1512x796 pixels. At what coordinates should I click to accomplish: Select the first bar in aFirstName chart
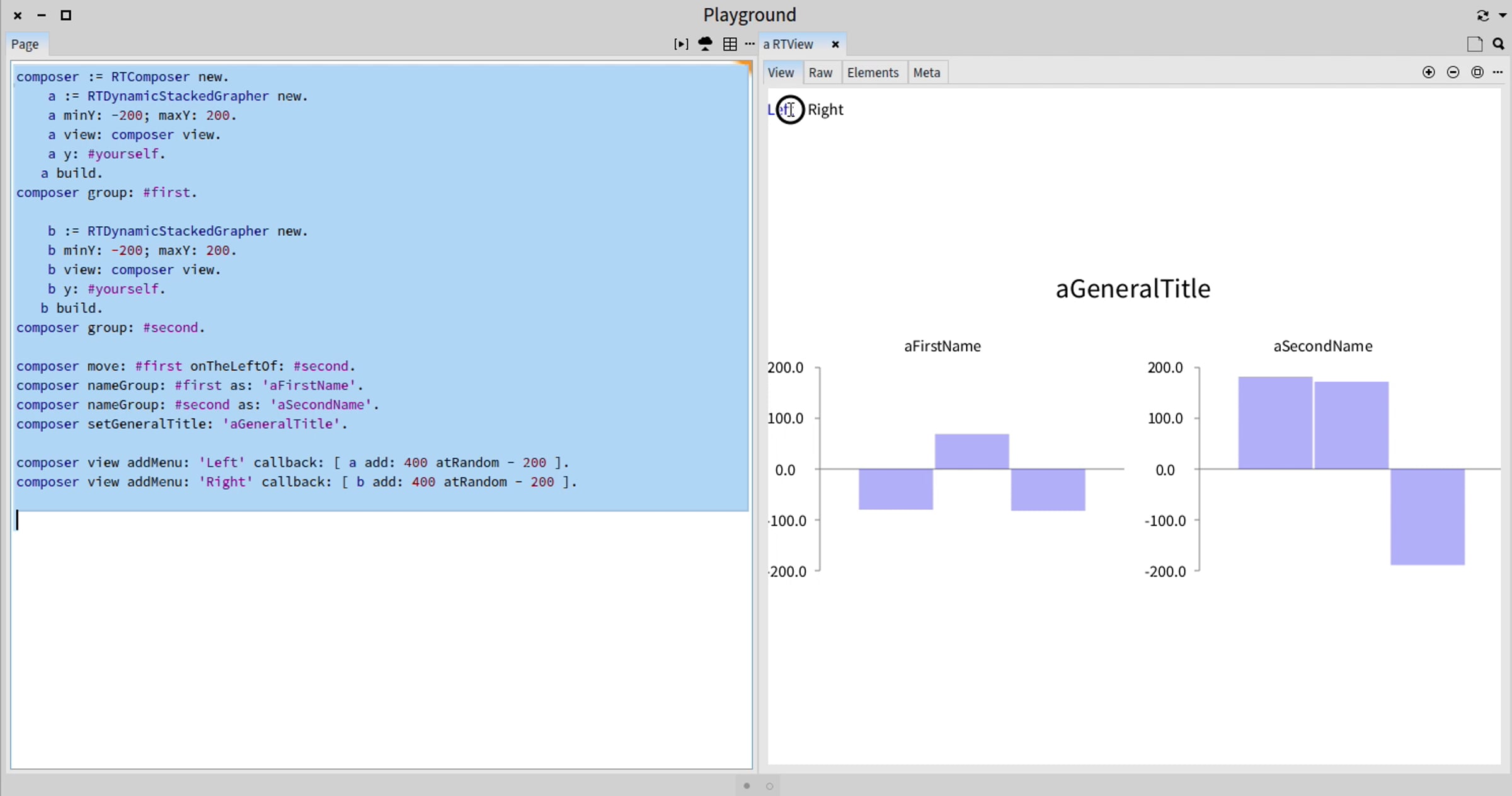coord(896,489)
